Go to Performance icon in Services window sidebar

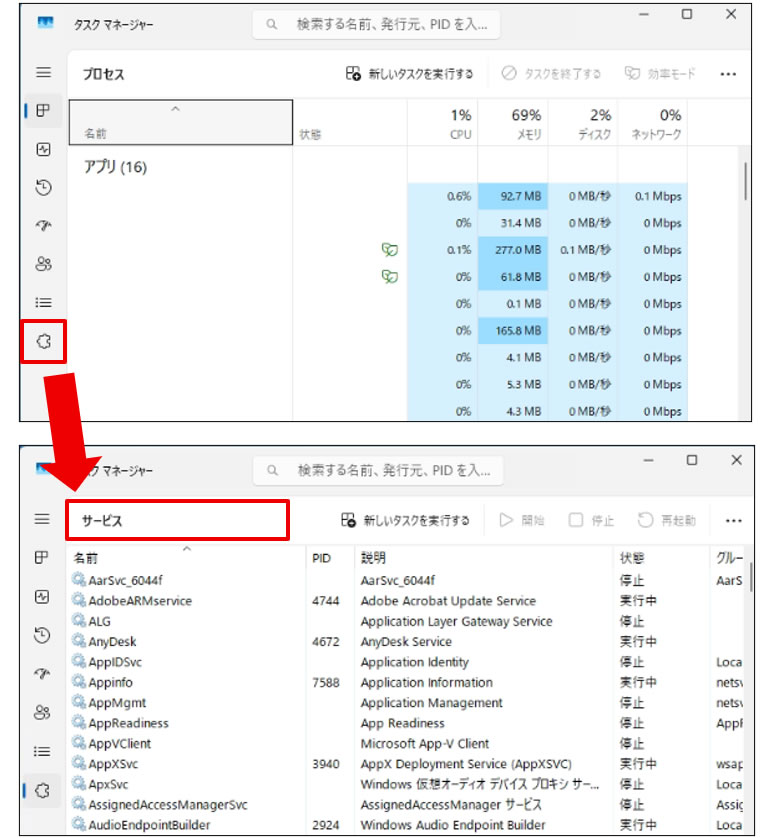(42, 596)
